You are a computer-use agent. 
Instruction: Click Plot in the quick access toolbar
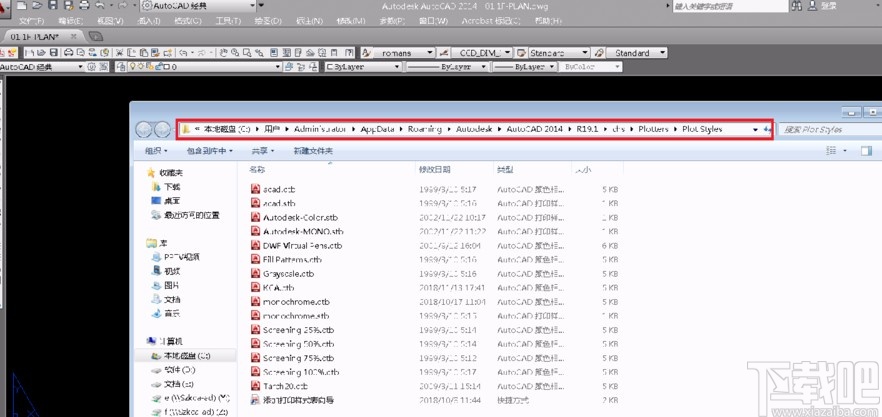coord(84,6)
